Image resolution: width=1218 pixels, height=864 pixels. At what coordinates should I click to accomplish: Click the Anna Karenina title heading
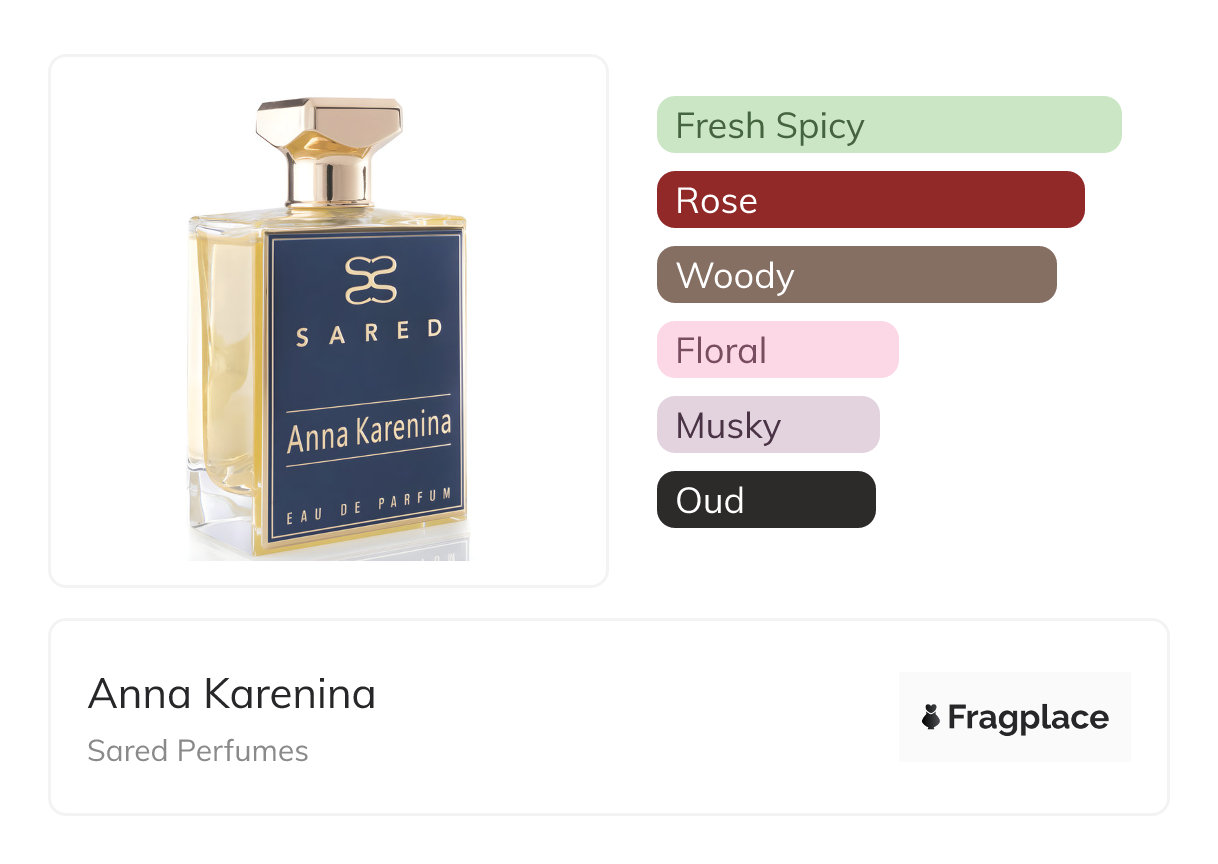point(232,694)
